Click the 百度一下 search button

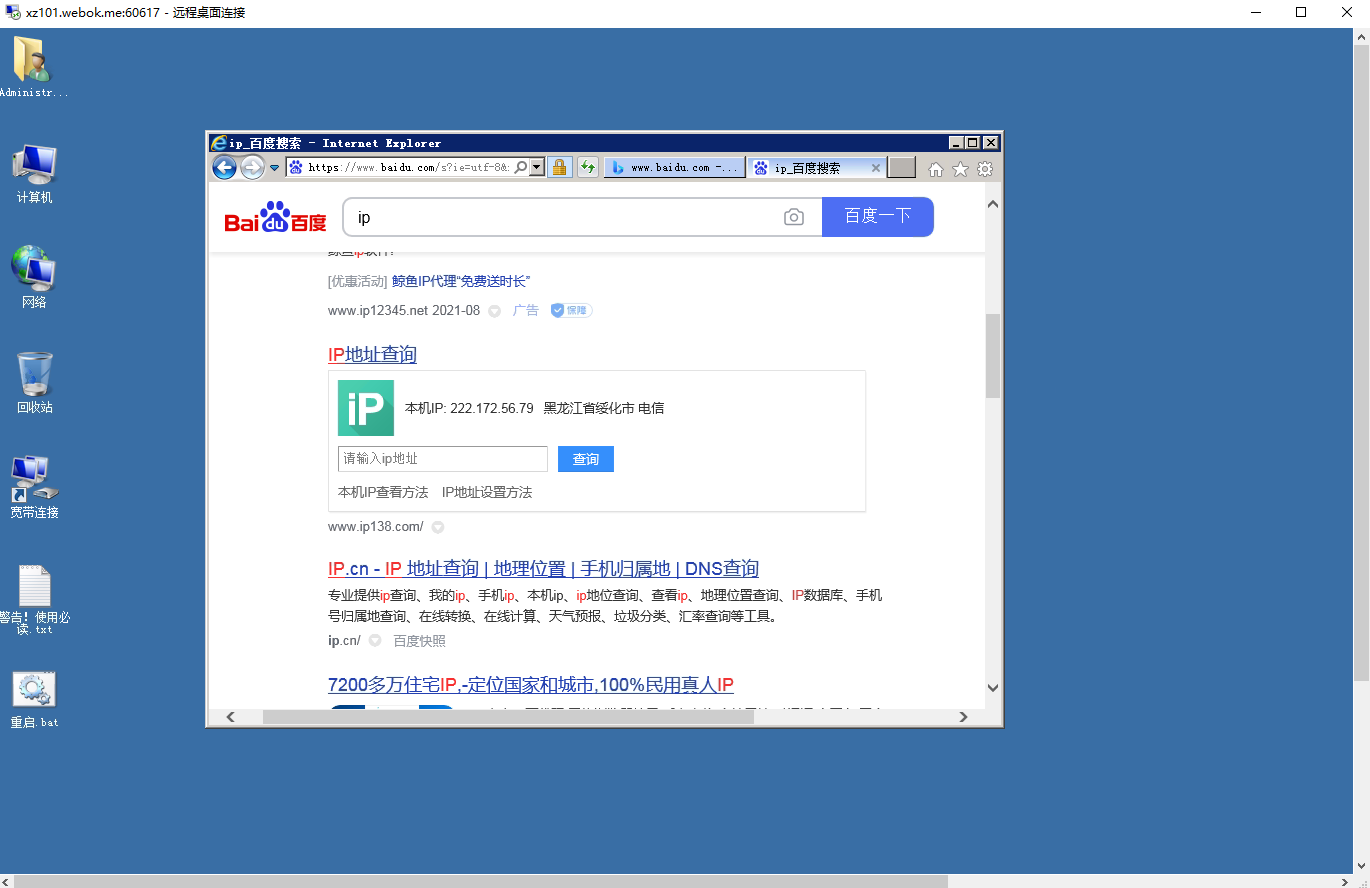pos(877,217)
